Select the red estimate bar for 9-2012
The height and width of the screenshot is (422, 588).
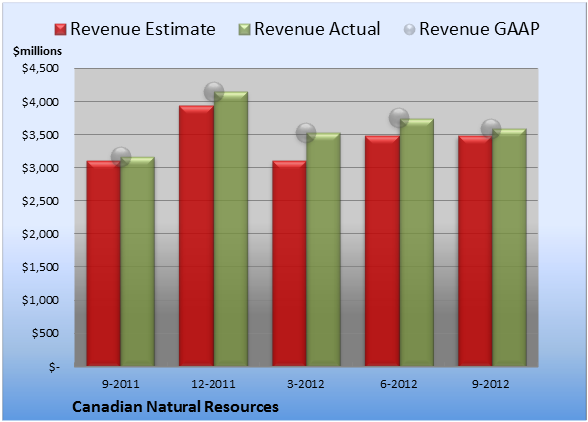coord(475,251)
